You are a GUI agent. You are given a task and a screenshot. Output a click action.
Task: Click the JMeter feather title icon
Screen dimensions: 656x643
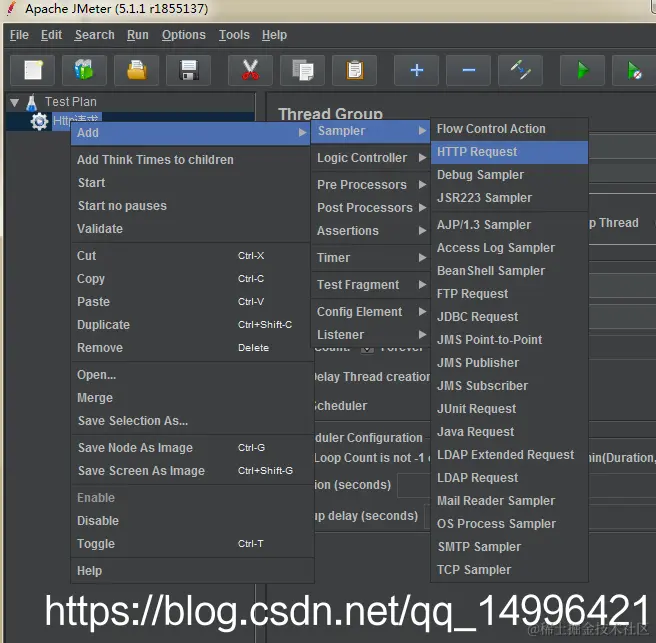pos(12,8)
